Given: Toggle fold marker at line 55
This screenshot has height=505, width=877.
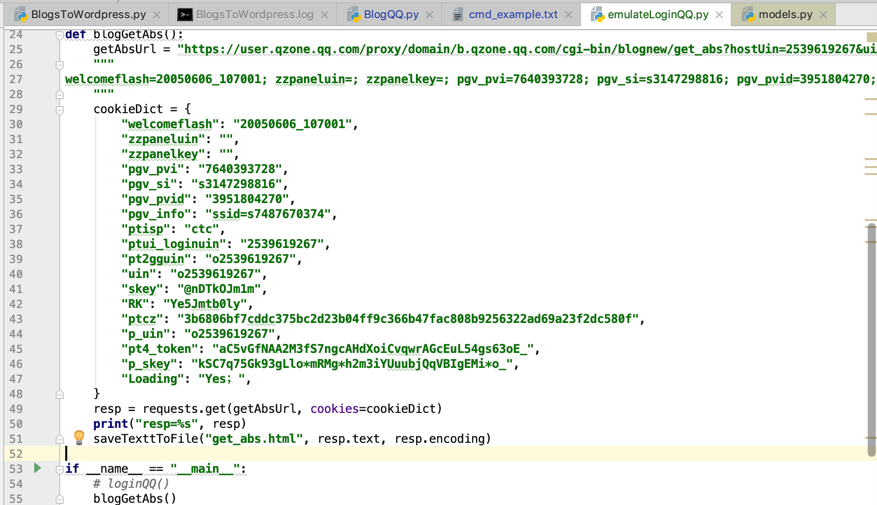Looking at the screenshot, I should [x=59, y=499].
